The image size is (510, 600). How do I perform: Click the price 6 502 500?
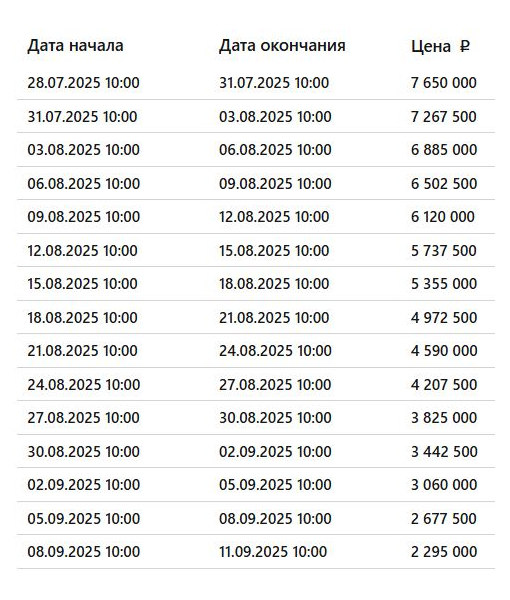[444, 183]
